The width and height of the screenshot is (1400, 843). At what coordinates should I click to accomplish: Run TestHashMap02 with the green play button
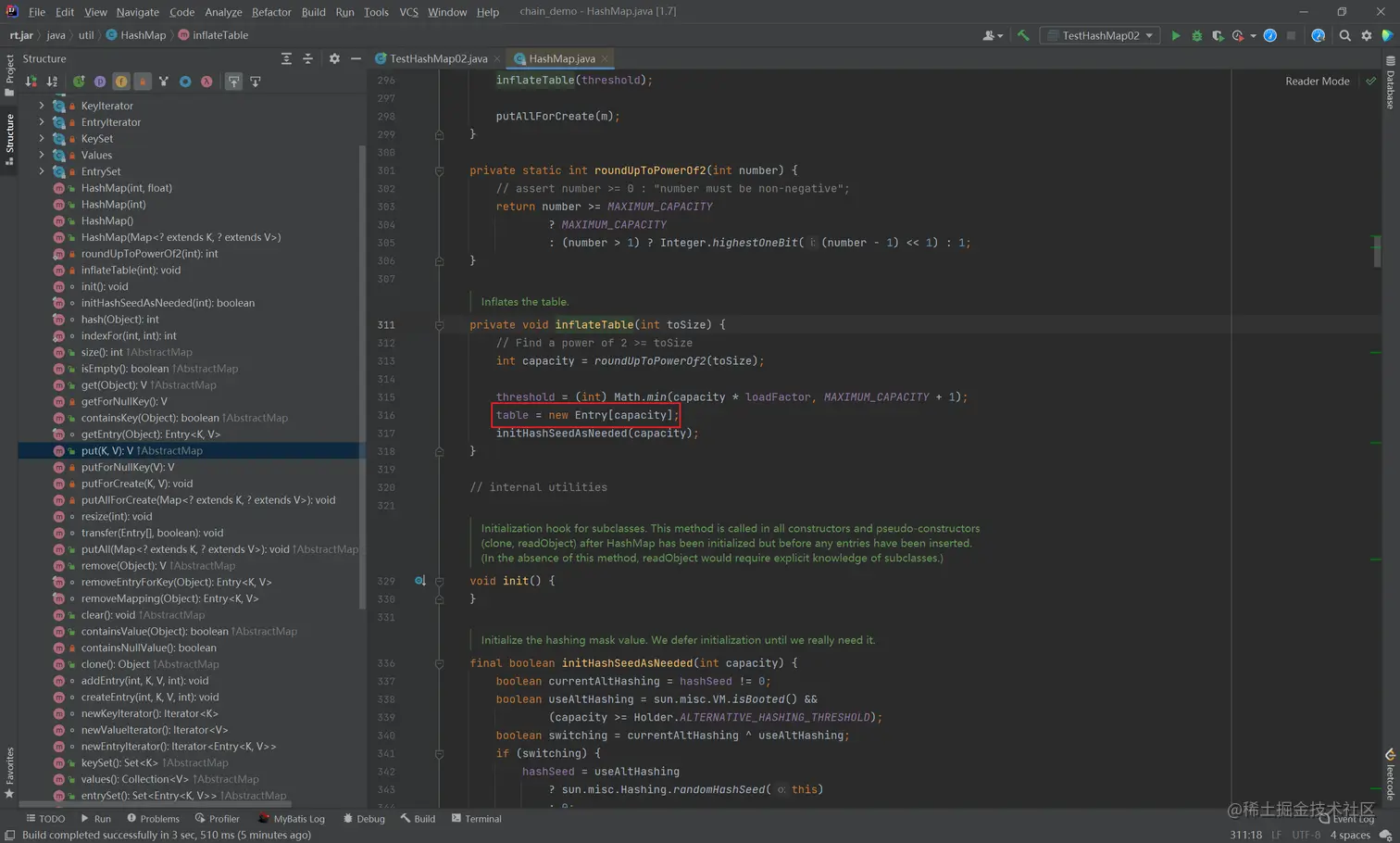click(1175, 35)
